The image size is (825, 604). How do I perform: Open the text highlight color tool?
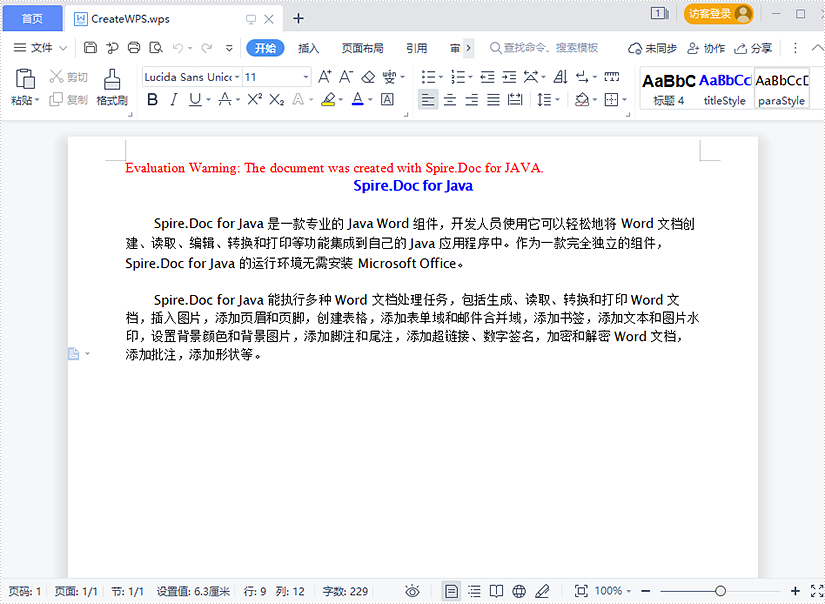click(329, 99)
